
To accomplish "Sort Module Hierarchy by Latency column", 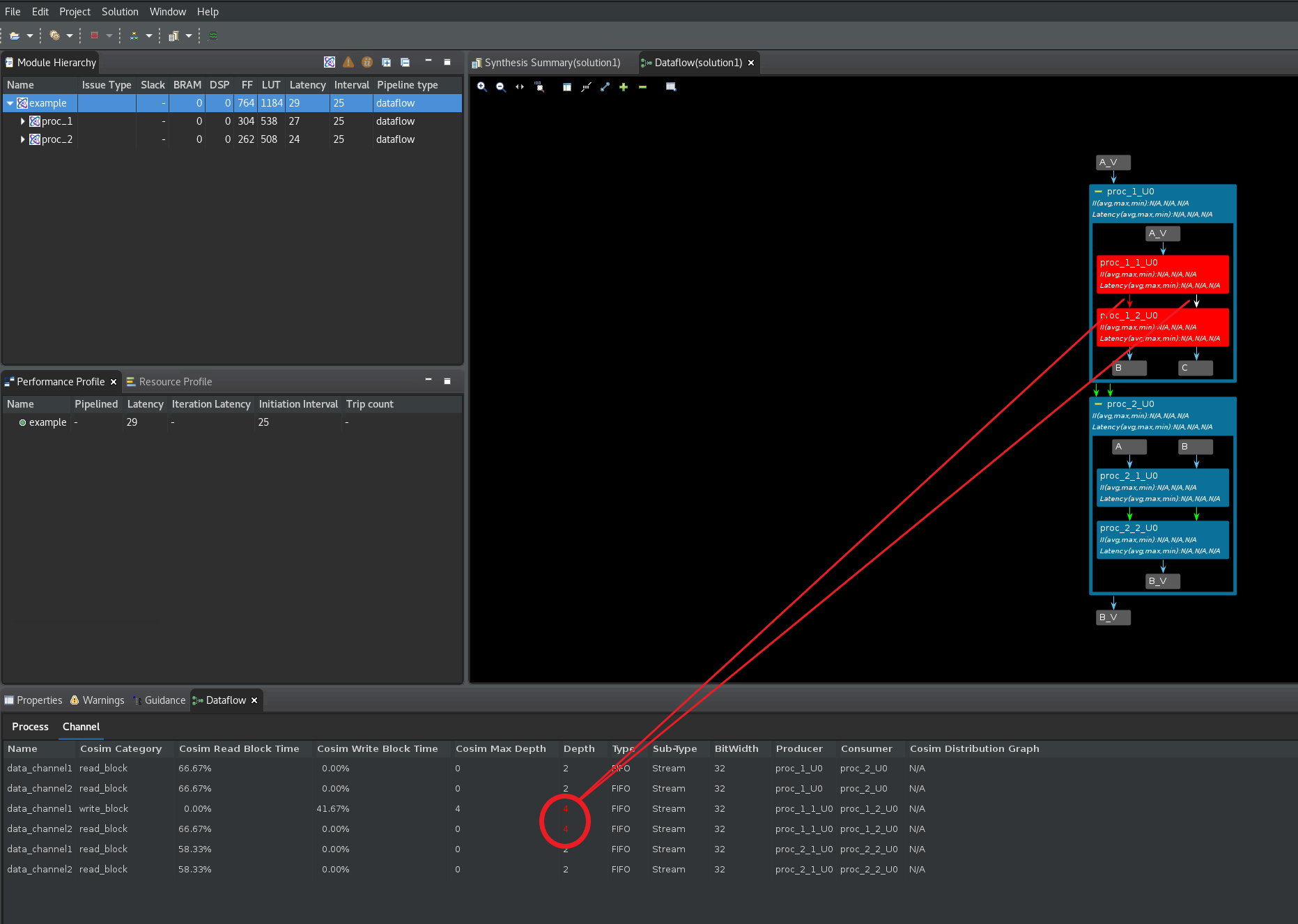I will pos(307,85).
